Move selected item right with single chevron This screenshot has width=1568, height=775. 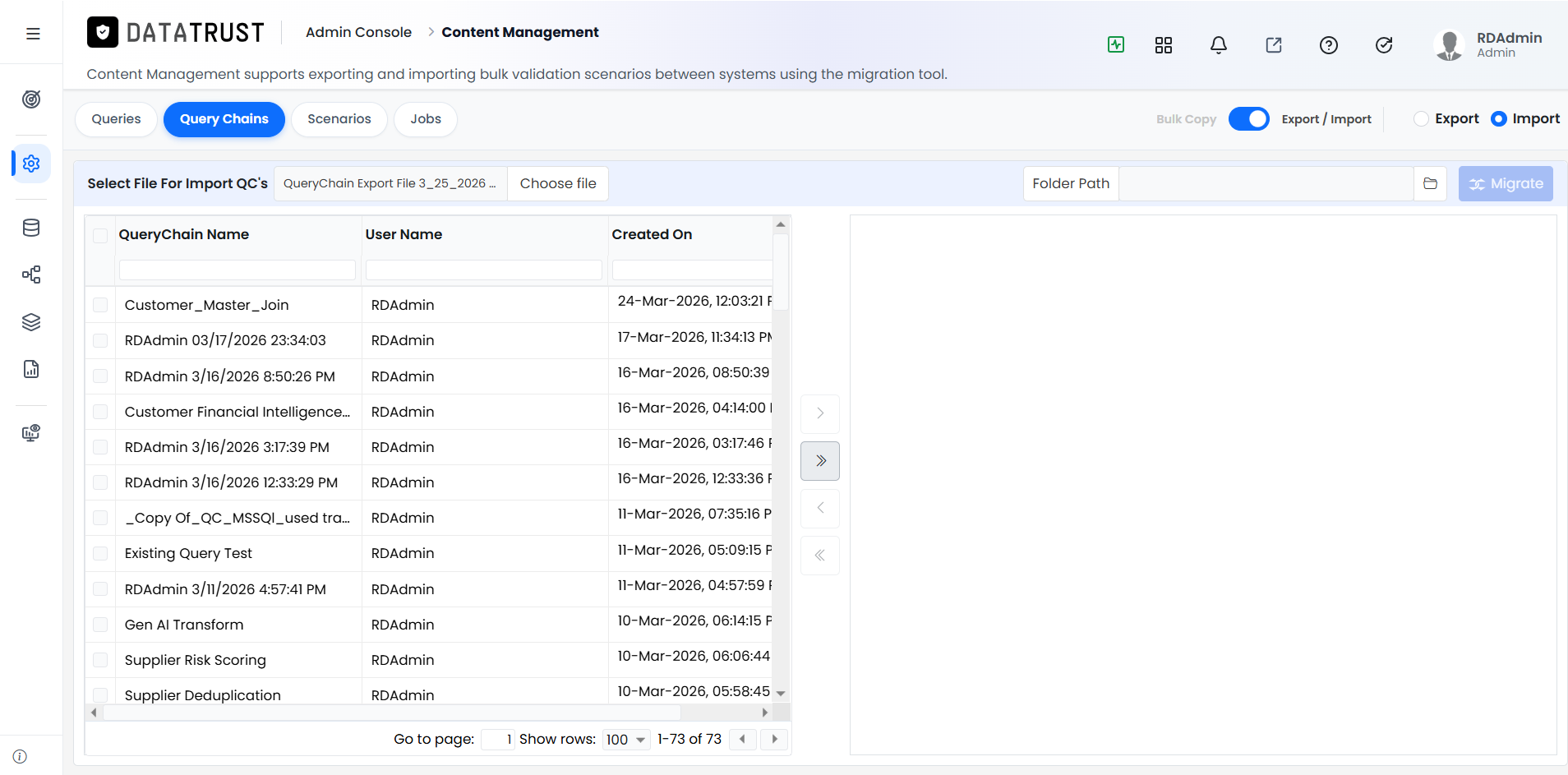820,413
